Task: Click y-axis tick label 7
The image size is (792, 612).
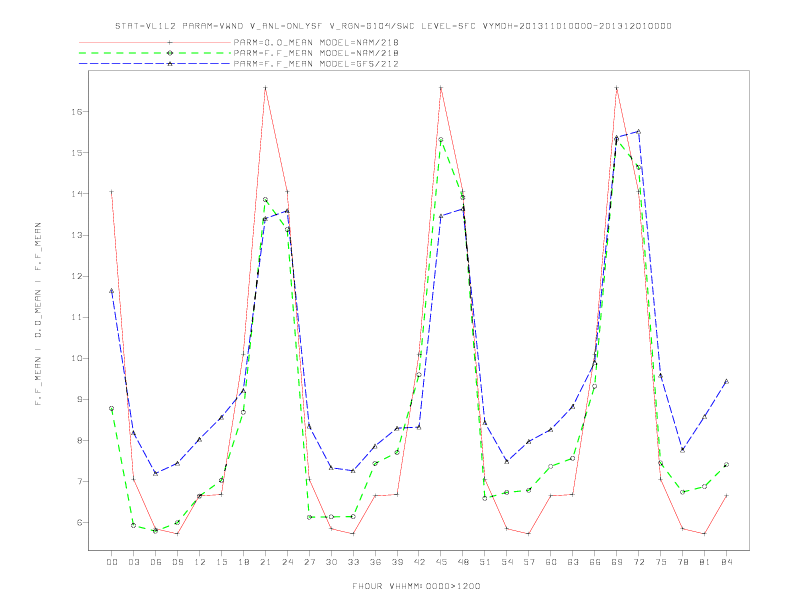Action: click(x=80, y=482)
